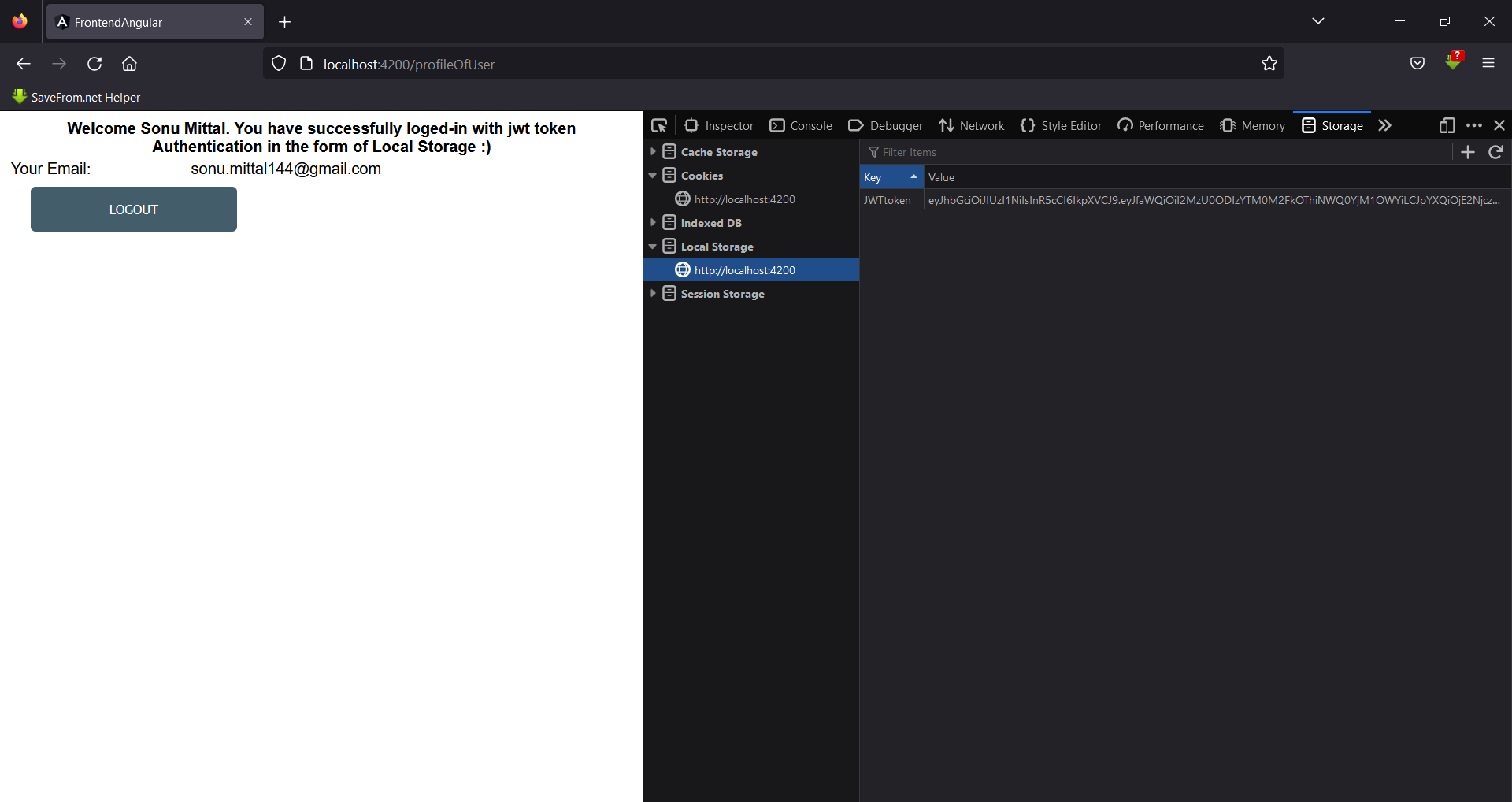Add a new storage item with plus icon
Image resolution: width=1512 pixels, height=802 pixels.
(1468, 152)
